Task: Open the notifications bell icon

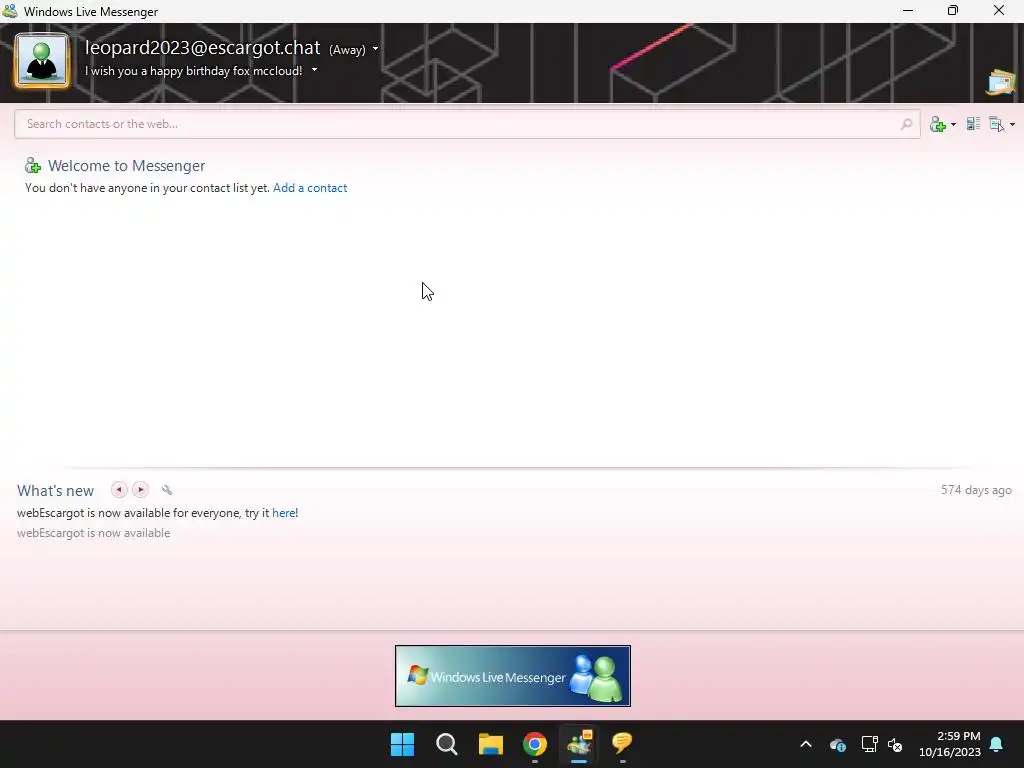Action: pyautogui.click(x=997, y=744)
